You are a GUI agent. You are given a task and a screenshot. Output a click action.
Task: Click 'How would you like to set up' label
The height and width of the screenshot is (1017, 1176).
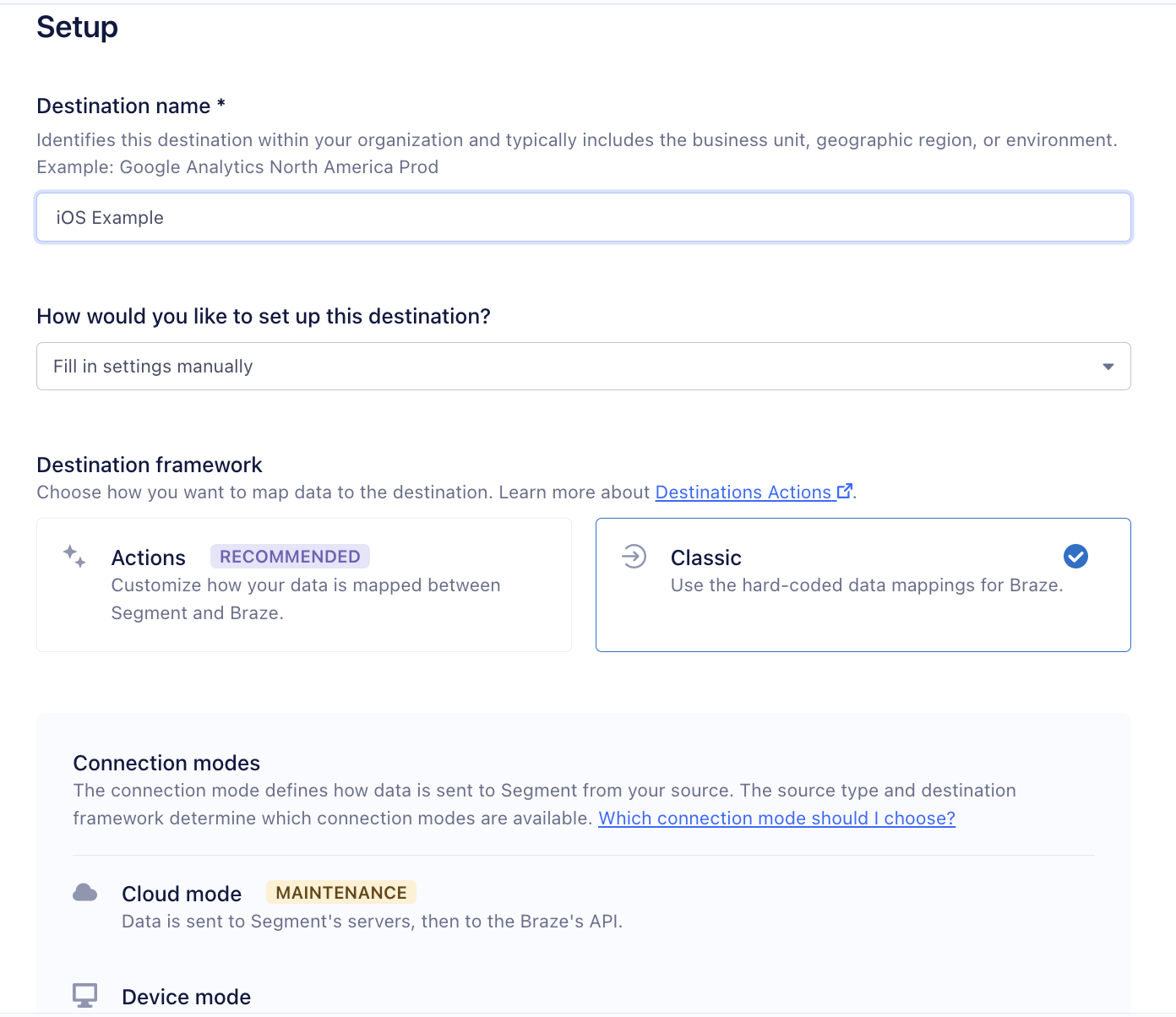click(264, 316)
